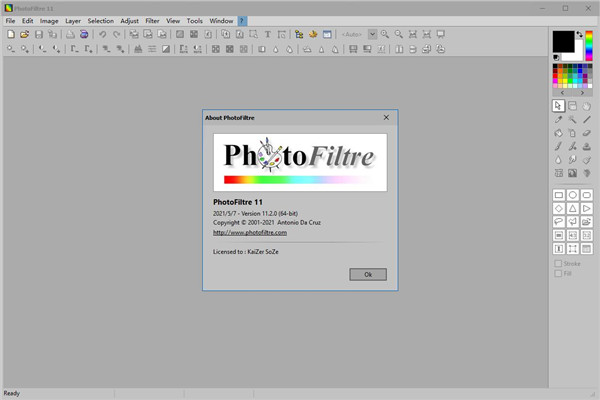Screen dimensions: 600x400
Task: Close the About PhotoFiltre dialog
Action: (386, 117)
